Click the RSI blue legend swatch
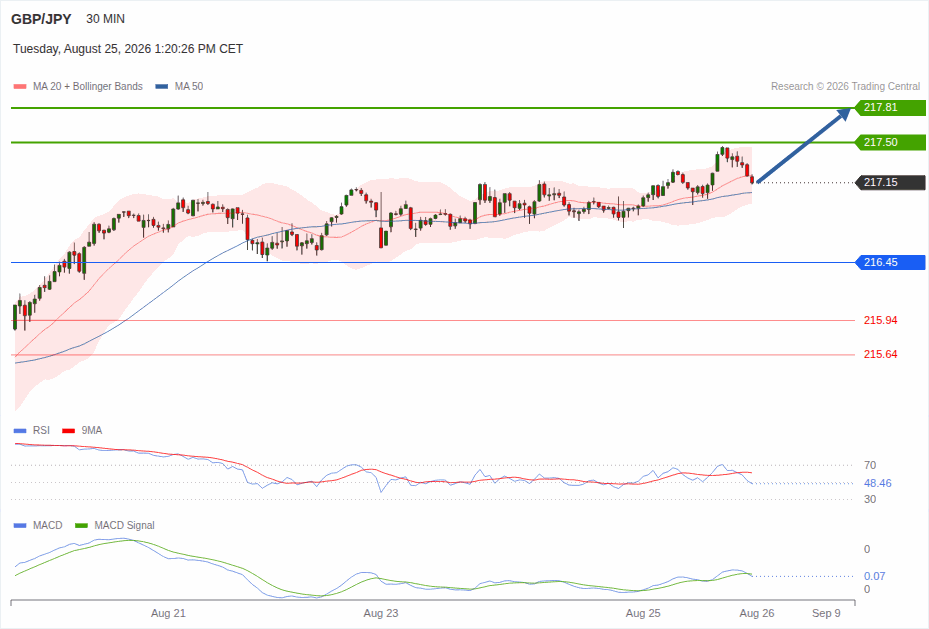The height and width of the screenshot is (629, 929). tap(20, 431)
